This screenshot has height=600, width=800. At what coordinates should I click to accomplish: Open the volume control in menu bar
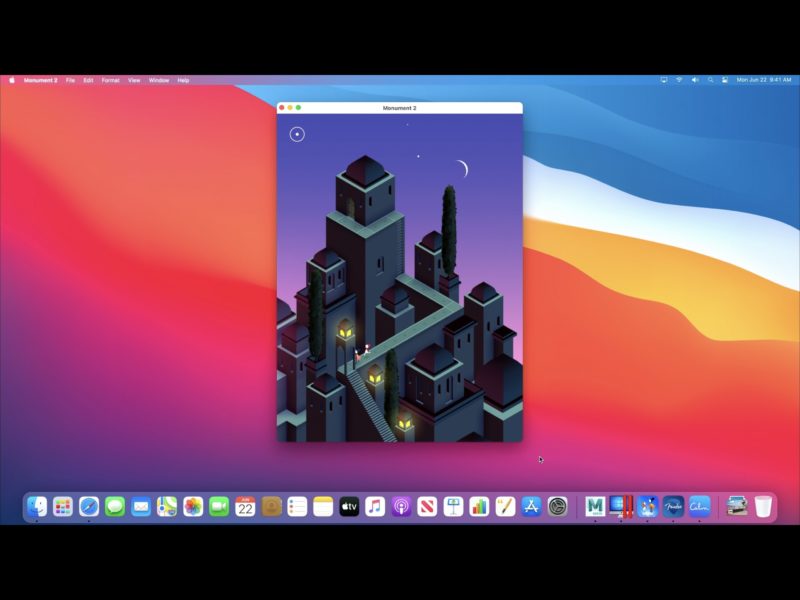[695, 80]
